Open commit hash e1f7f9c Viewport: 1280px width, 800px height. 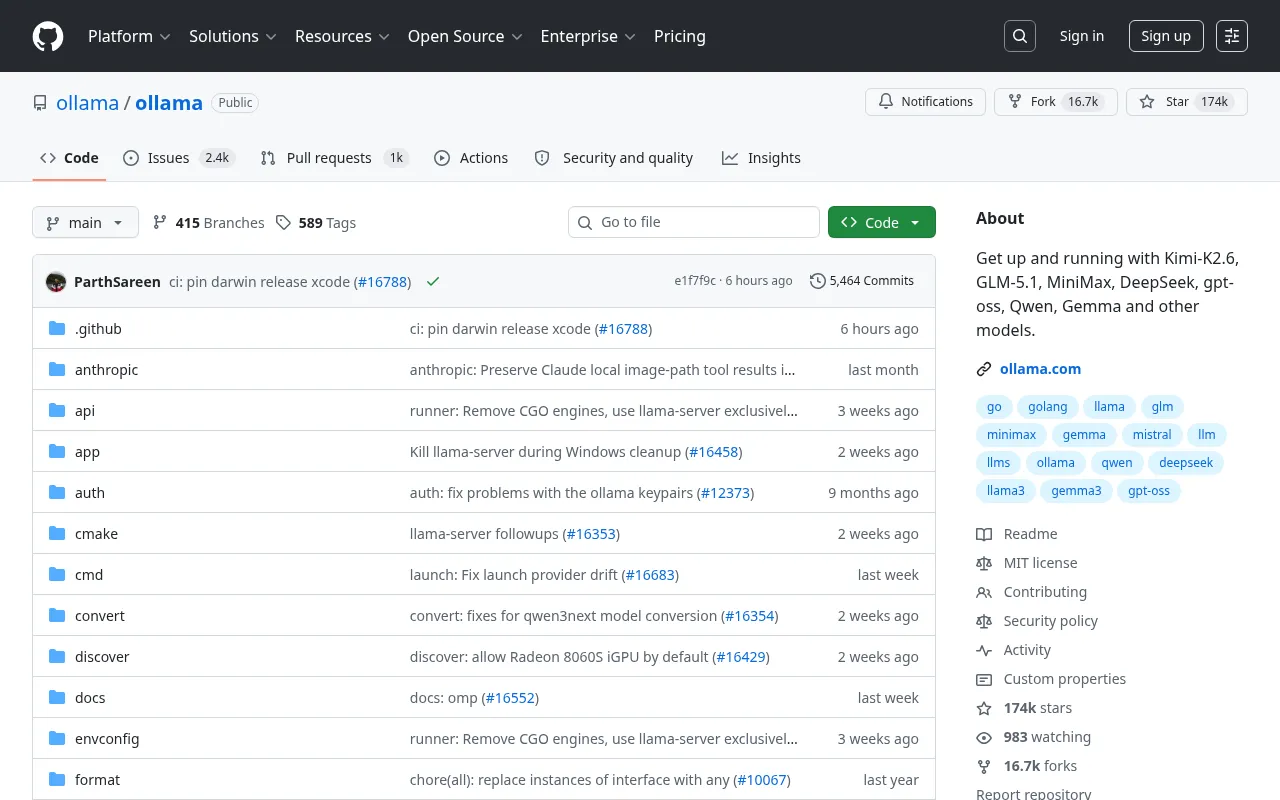coord(695,281)
